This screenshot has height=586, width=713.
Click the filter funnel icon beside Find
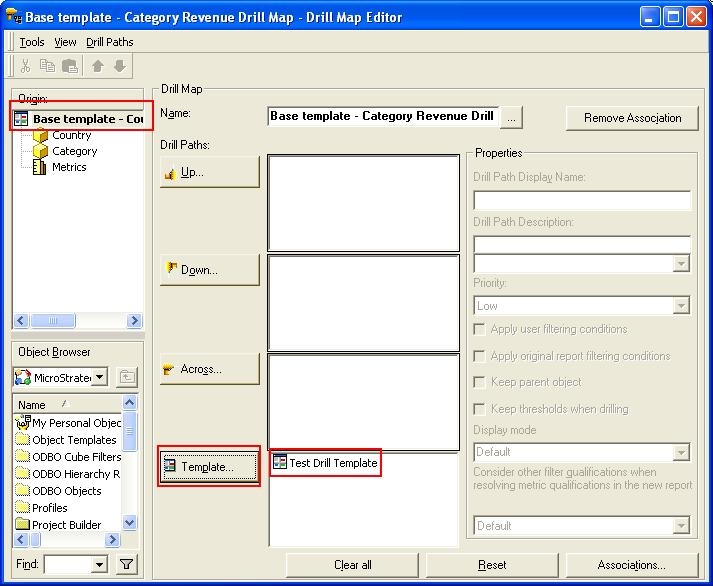[x=126, y=565]
